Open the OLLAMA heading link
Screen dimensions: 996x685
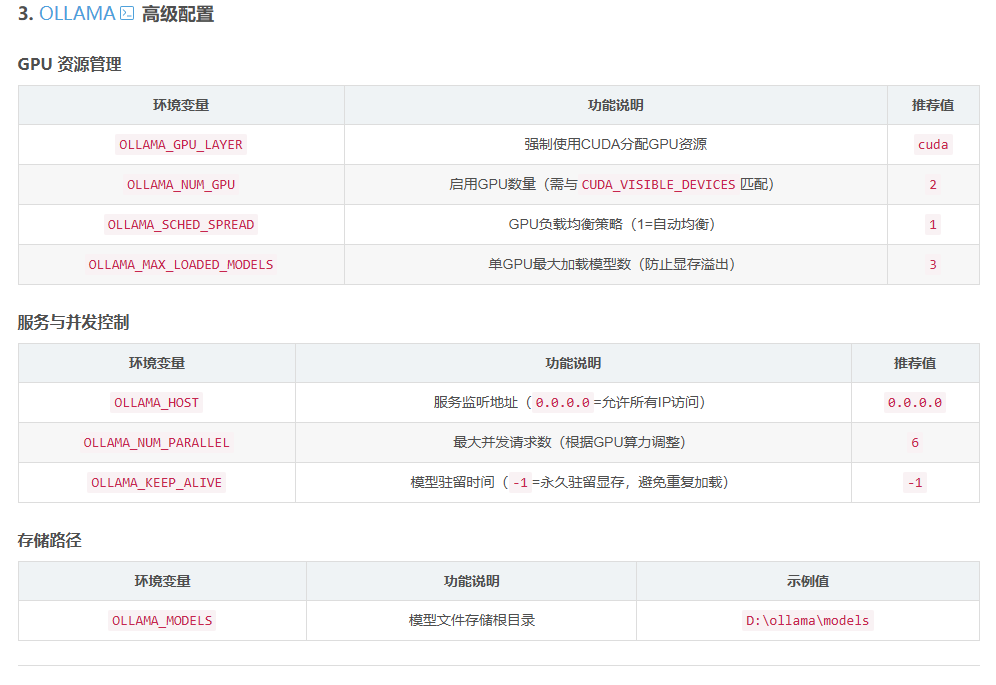(77, 13)
